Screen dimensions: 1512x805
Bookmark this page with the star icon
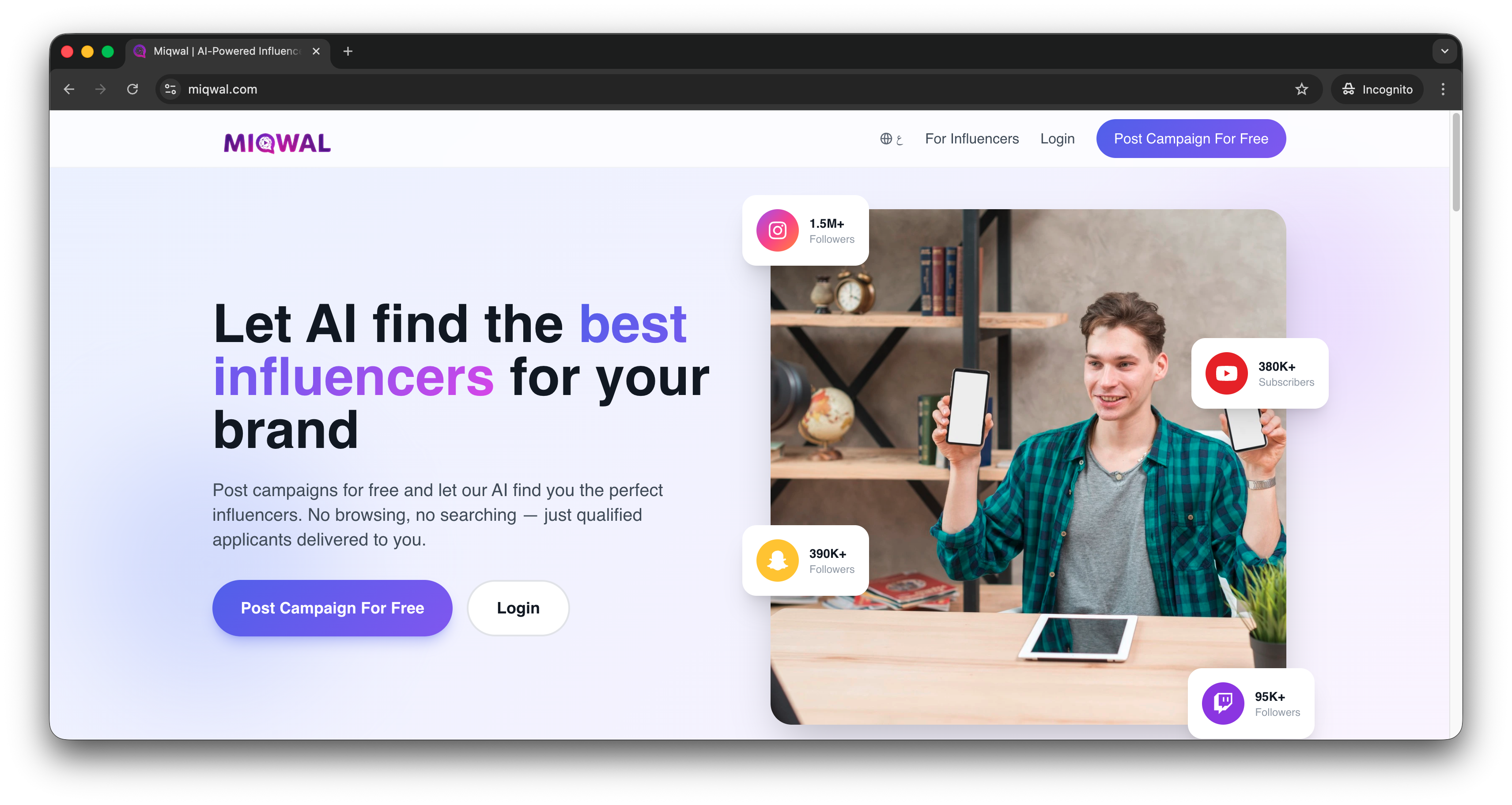1301,89
